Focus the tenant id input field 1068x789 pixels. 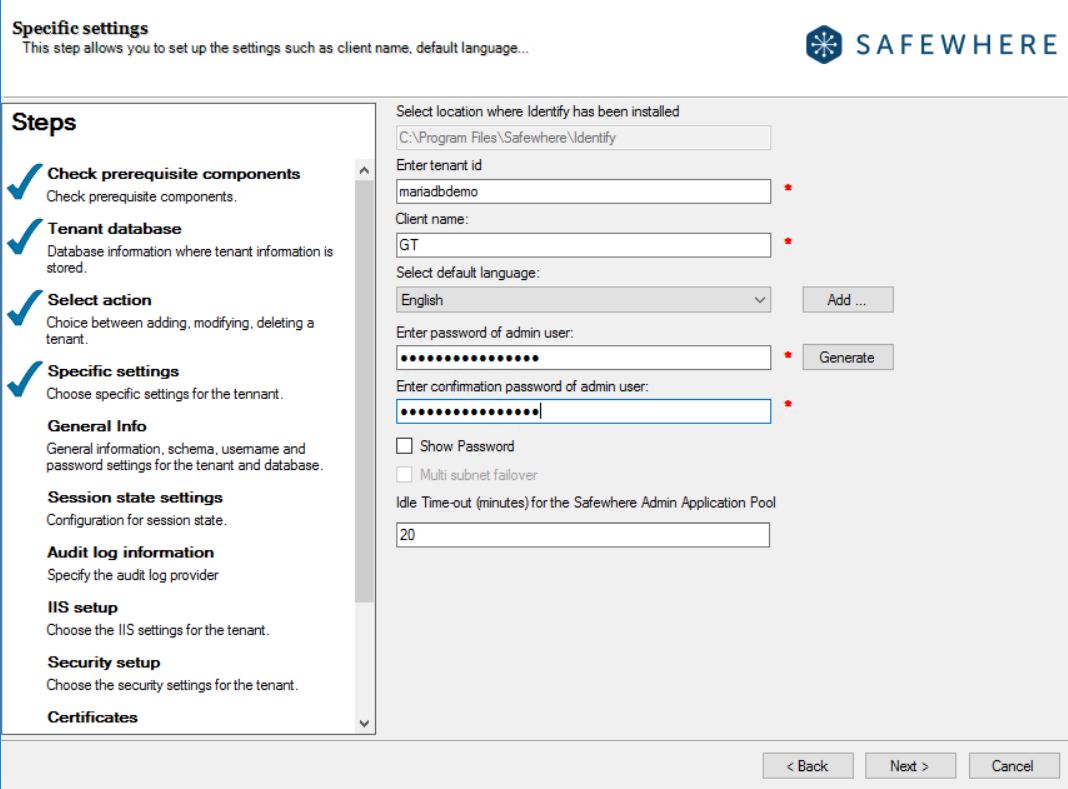pyautogui.click(x=583, y=191)
